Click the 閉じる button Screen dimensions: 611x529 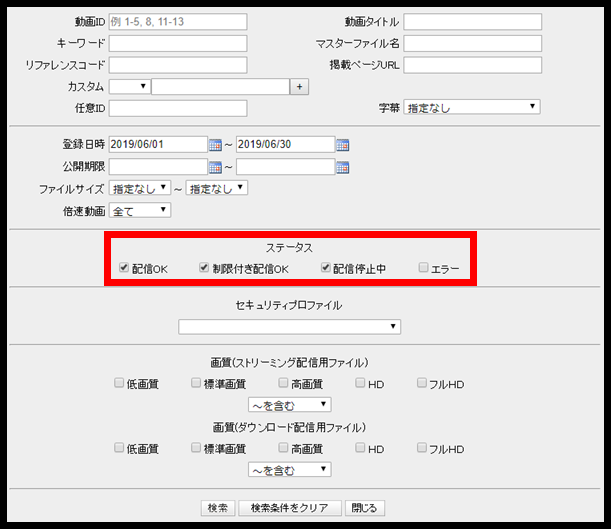click(x=365, y=508)
